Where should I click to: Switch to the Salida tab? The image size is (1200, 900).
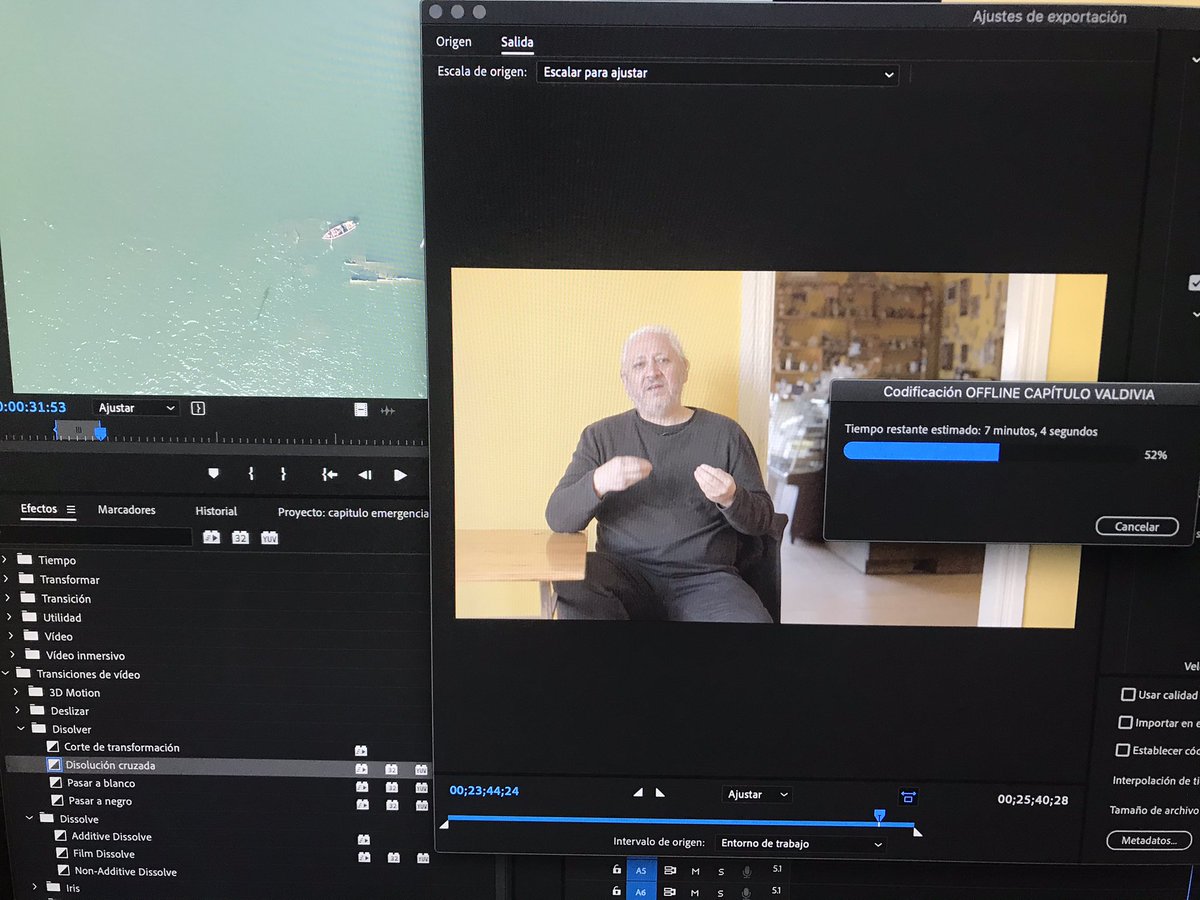point(517,42)
